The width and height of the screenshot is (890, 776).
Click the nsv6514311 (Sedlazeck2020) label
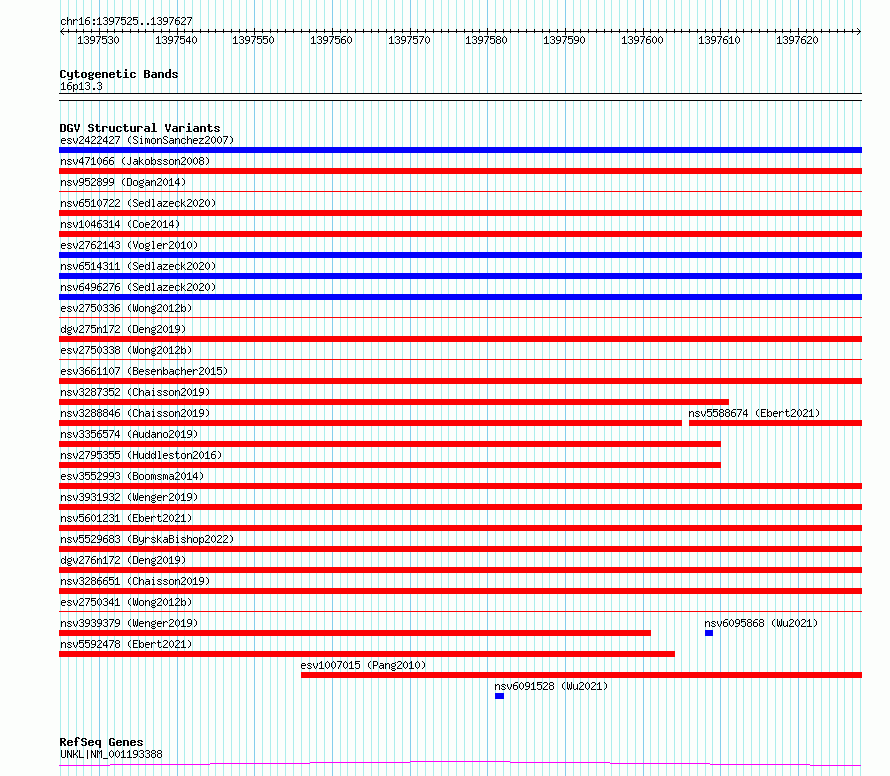138,266
